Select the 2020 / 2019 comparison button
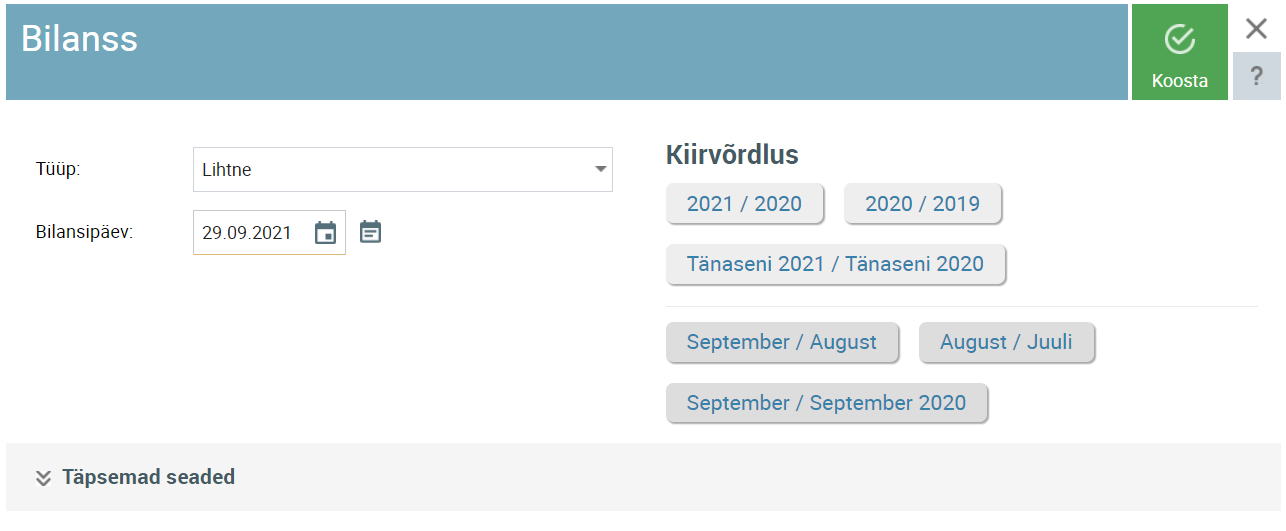 (923, 204)
